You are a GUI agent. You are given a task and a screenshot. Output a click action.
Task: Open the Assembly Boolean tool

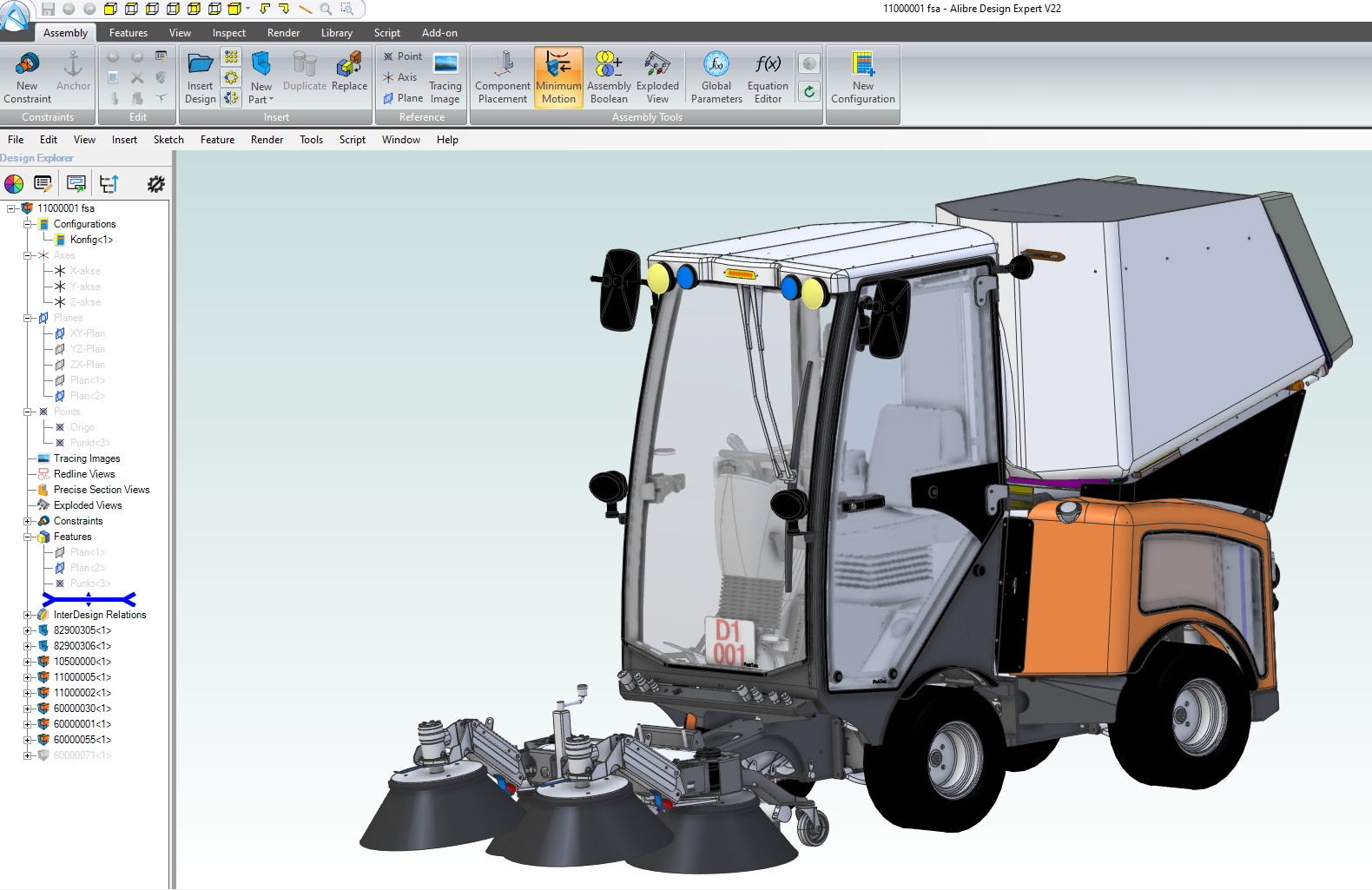609,77
